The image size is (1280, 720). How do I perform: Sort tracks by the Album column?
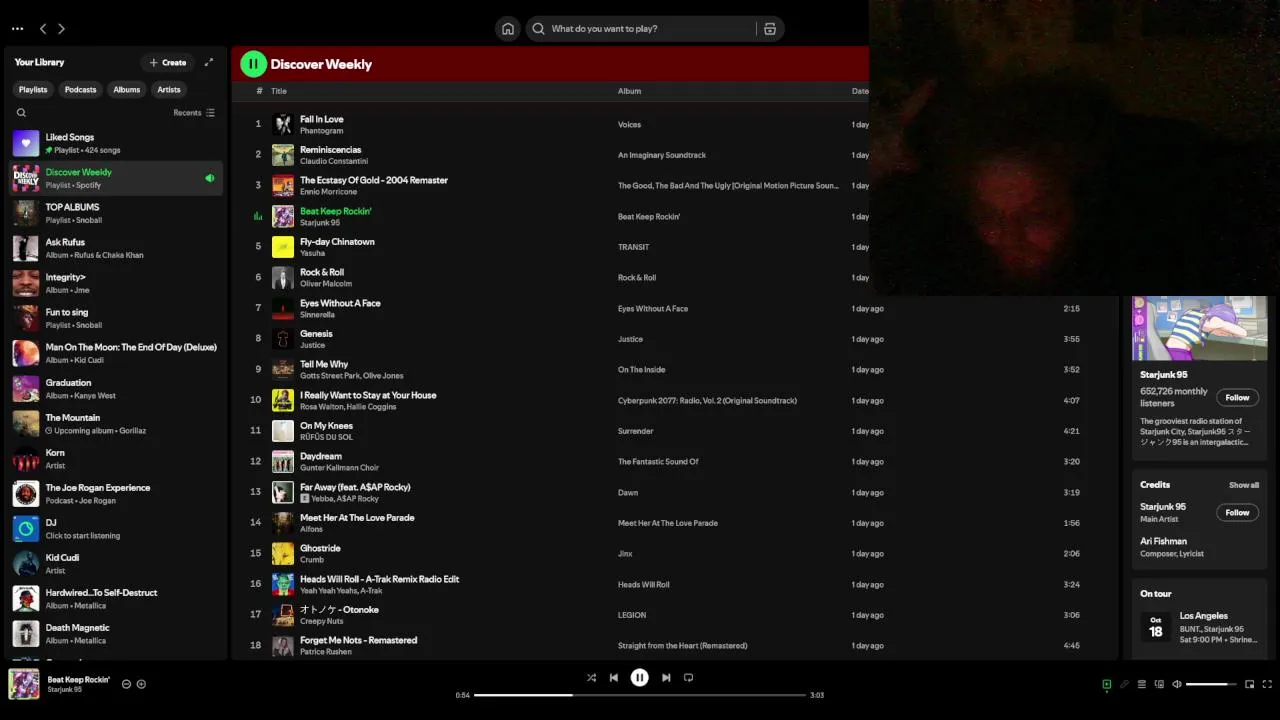click(x=629, y=91)
